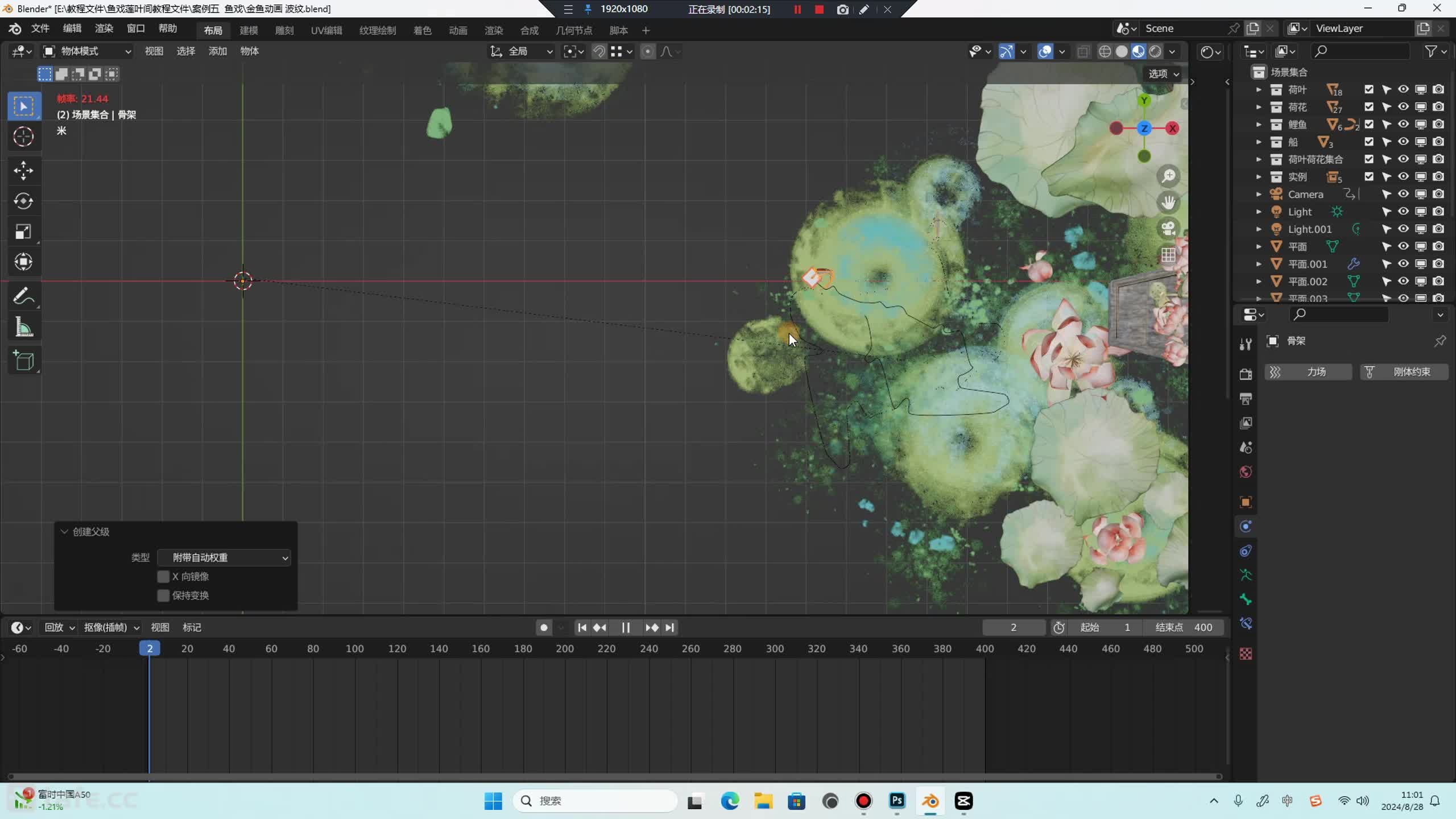The width and height of the screenshot is (1456, 819).
Task: Toggle the snapping magnet icon
Action: 599,52
